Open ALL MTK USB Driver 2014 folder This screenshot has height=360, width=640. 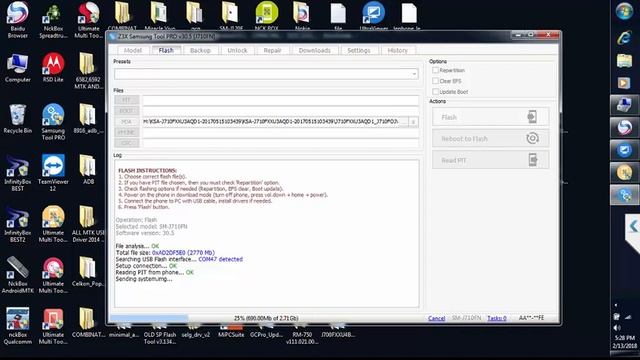[x=88, y=224]
